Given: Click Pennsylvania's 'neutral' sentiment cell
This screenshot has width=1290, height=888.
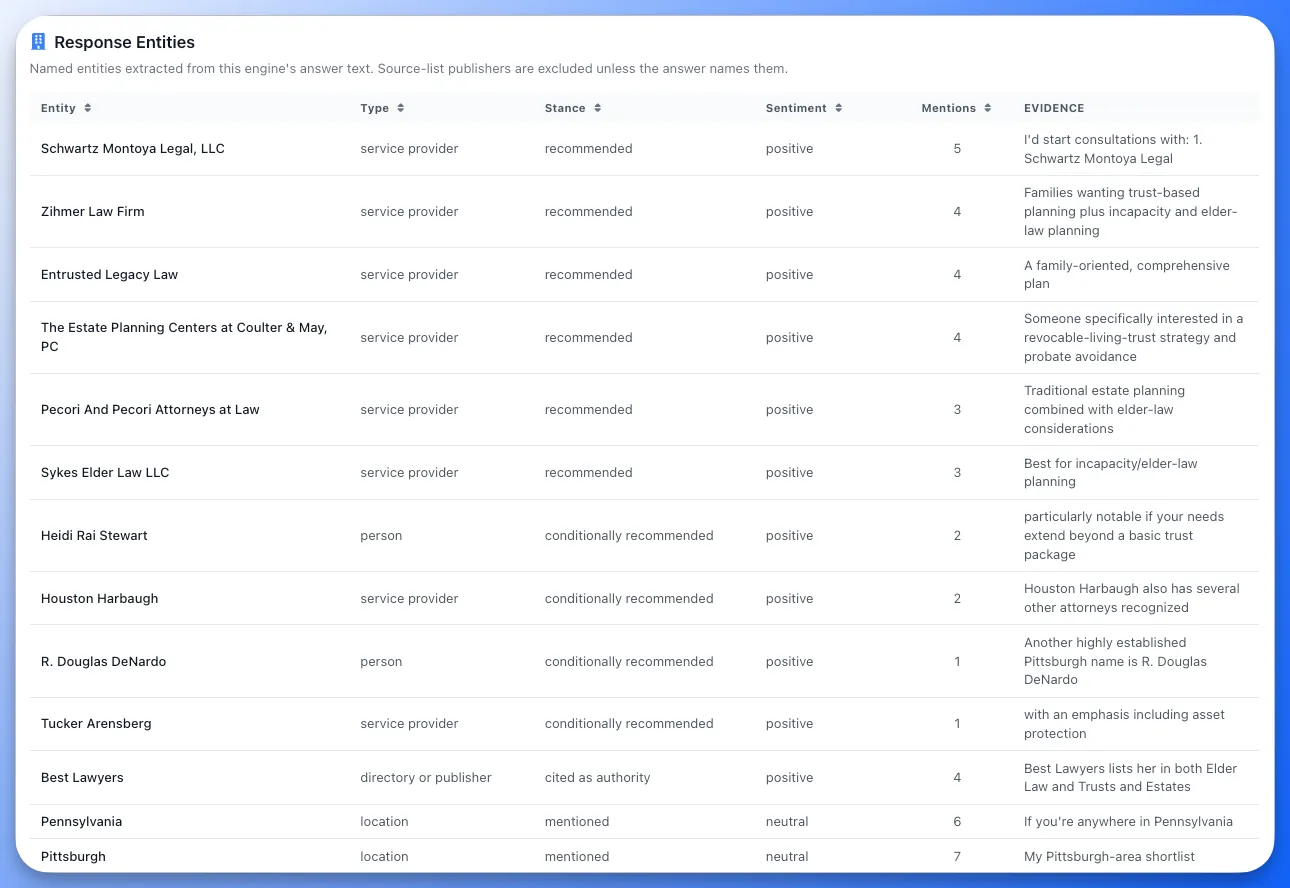Looking at the screenshot, I should [x=787, y=822].
